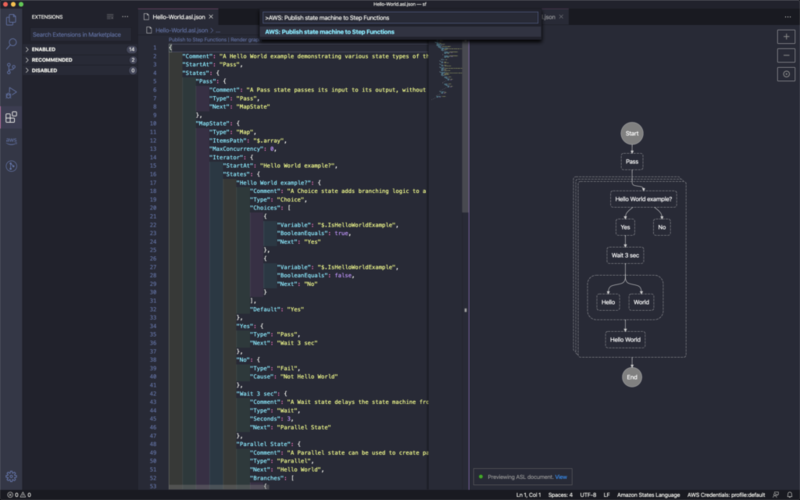Viewport: 800px width, 500px height.
Task: Click the editor horizontal scrollbar thumb
Action: click(x=219, y=487)
